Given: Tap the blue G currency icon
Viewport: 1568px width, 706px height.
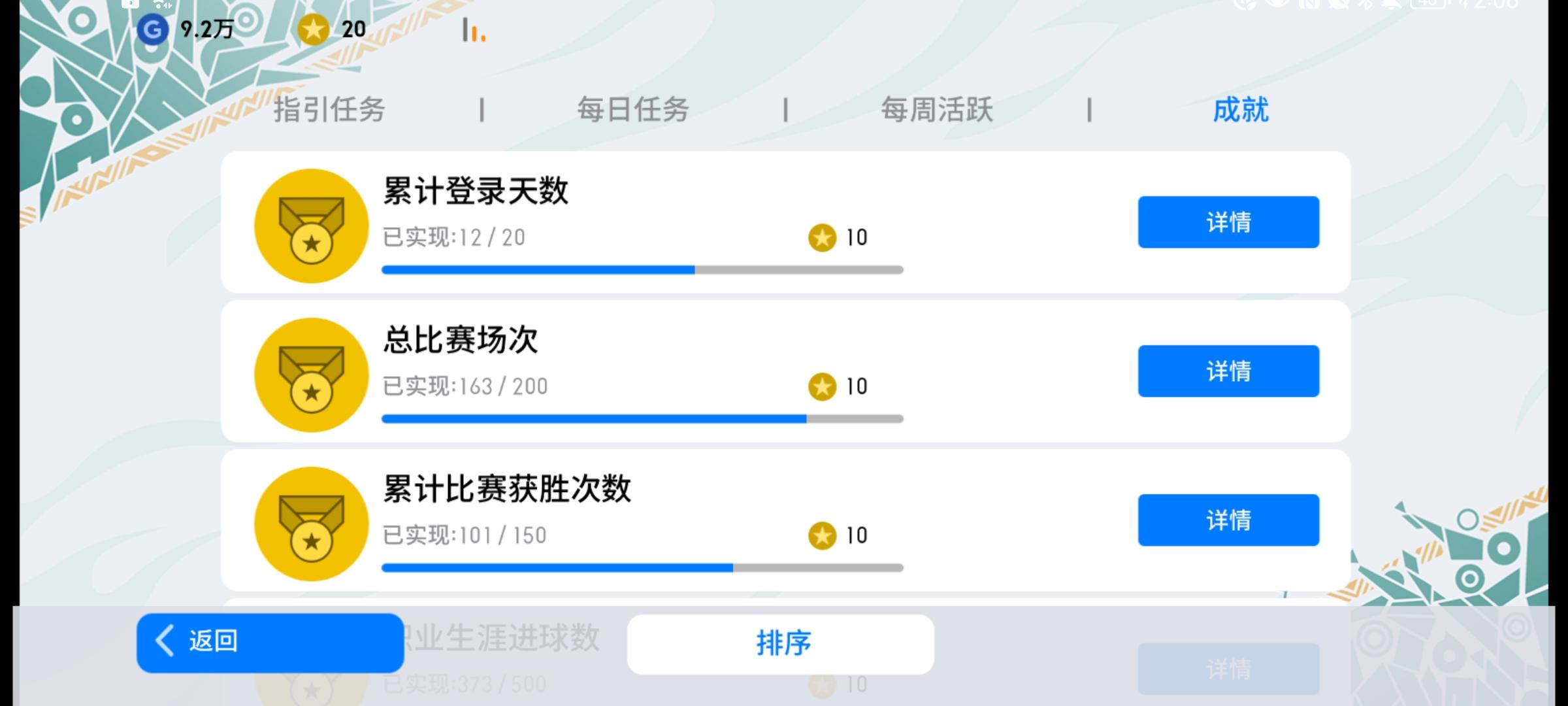Looking at the screenshot, I should pyautogui.click(x=153, y=29).
